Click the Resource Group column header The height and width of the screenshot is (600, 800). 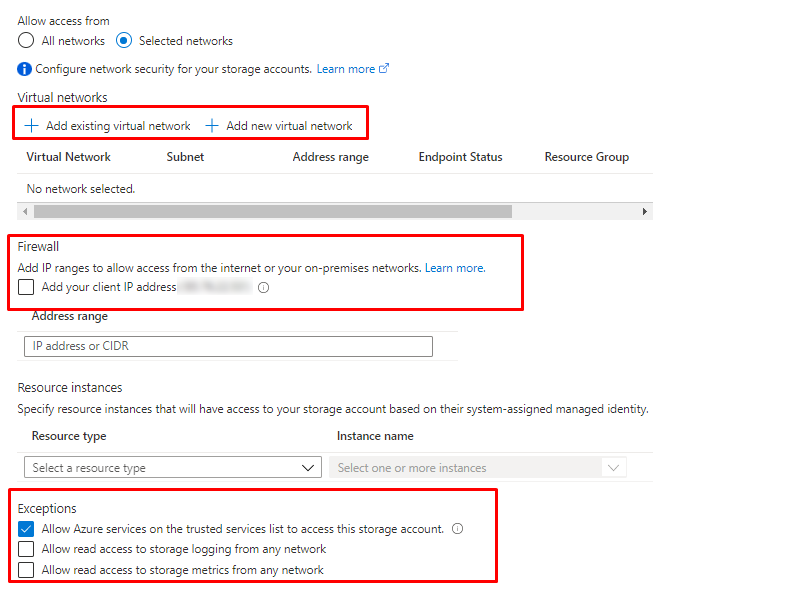point(586,157)
